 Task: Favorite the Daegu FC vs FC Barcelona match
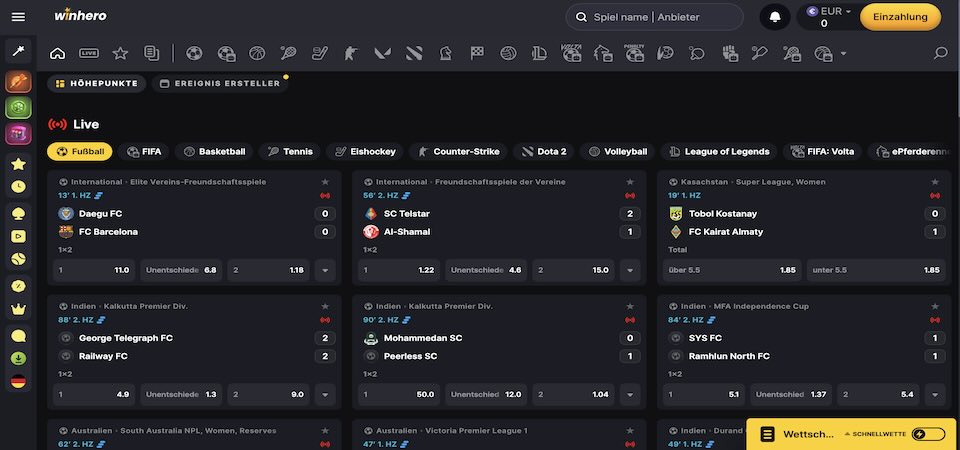coord(325,182)
